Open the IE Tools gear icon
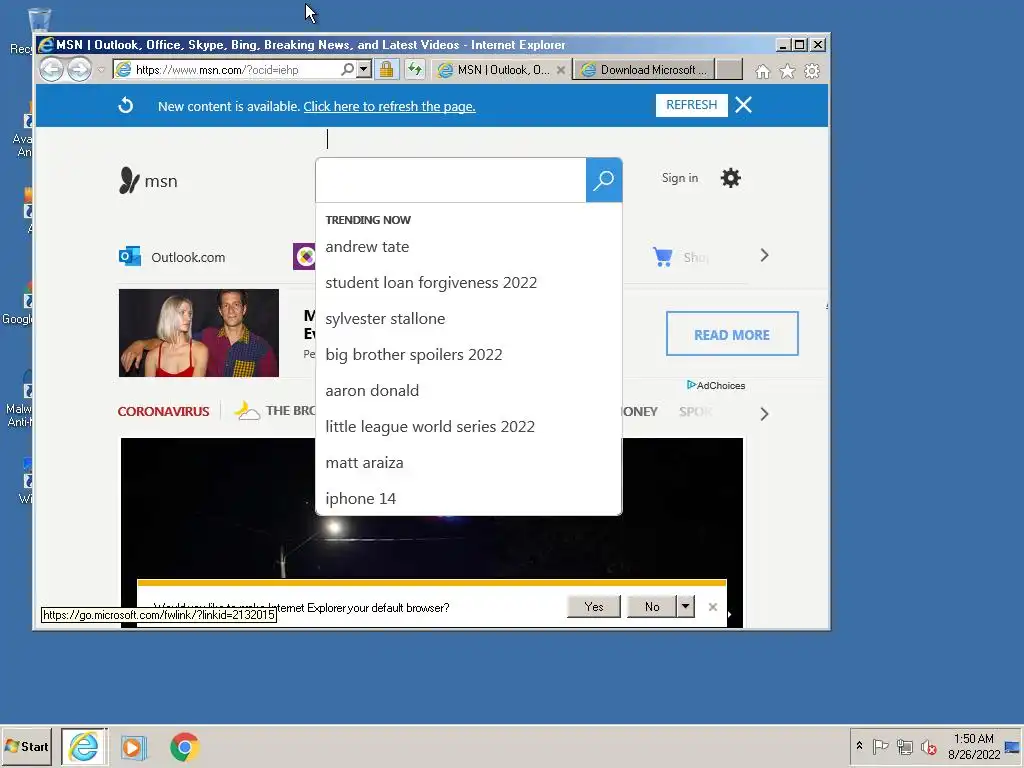The image size is (1024, 768). point(812,71)
